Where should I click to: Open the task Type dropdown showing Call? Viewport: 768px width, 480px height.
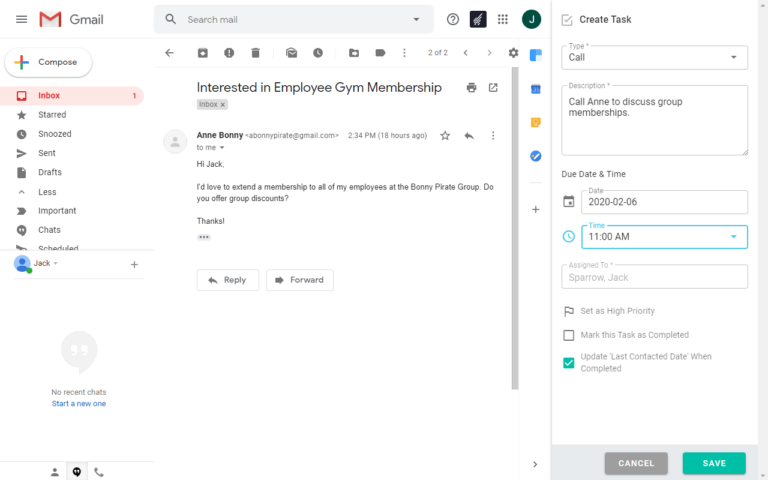(x=654, y=58)
